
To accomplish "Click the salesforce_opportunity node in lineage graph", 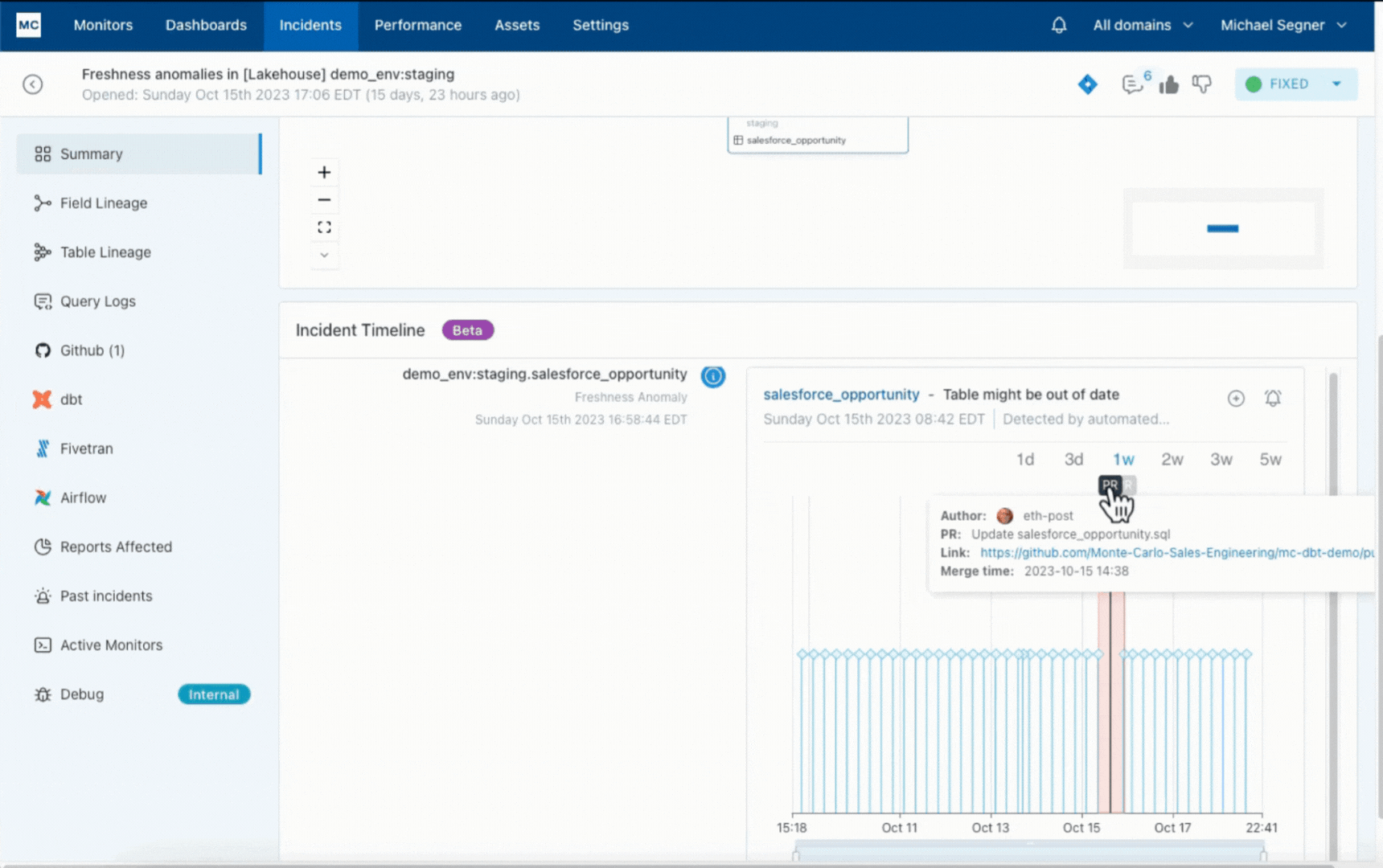I will coord(818,134).
